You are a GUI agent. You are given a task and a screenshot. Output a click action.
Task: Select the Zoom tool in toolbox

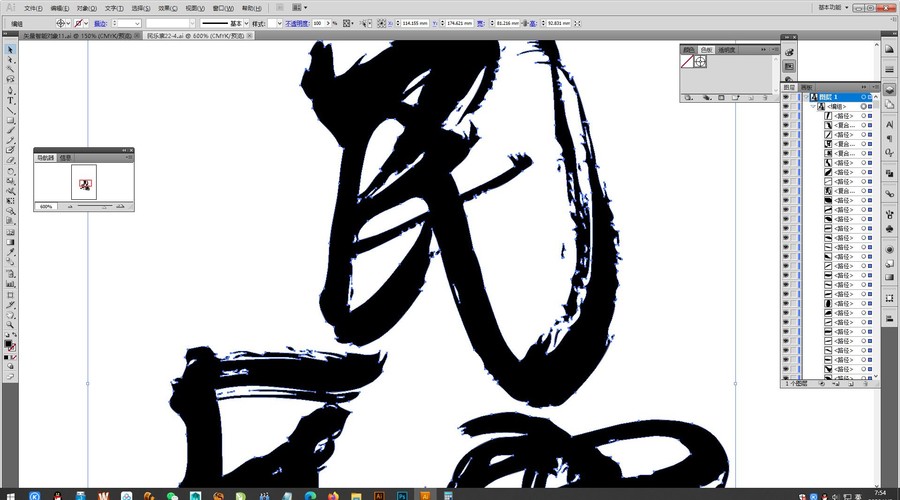(10, 325)
